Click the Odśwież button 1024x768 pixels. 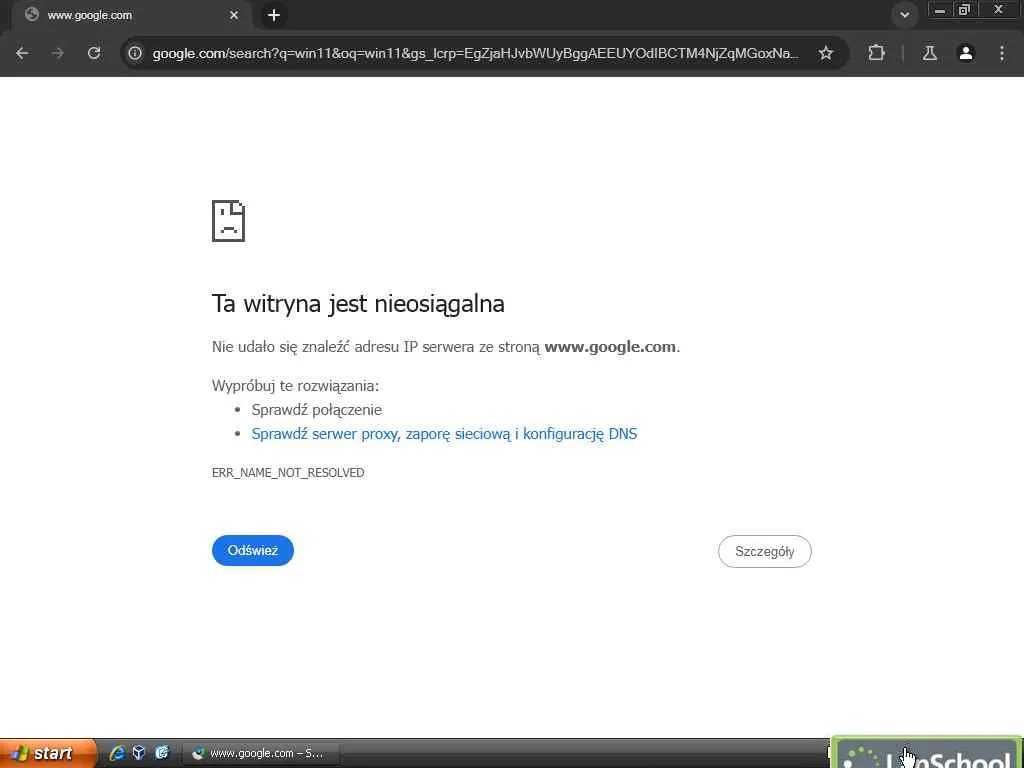click(x=253, y=551)
